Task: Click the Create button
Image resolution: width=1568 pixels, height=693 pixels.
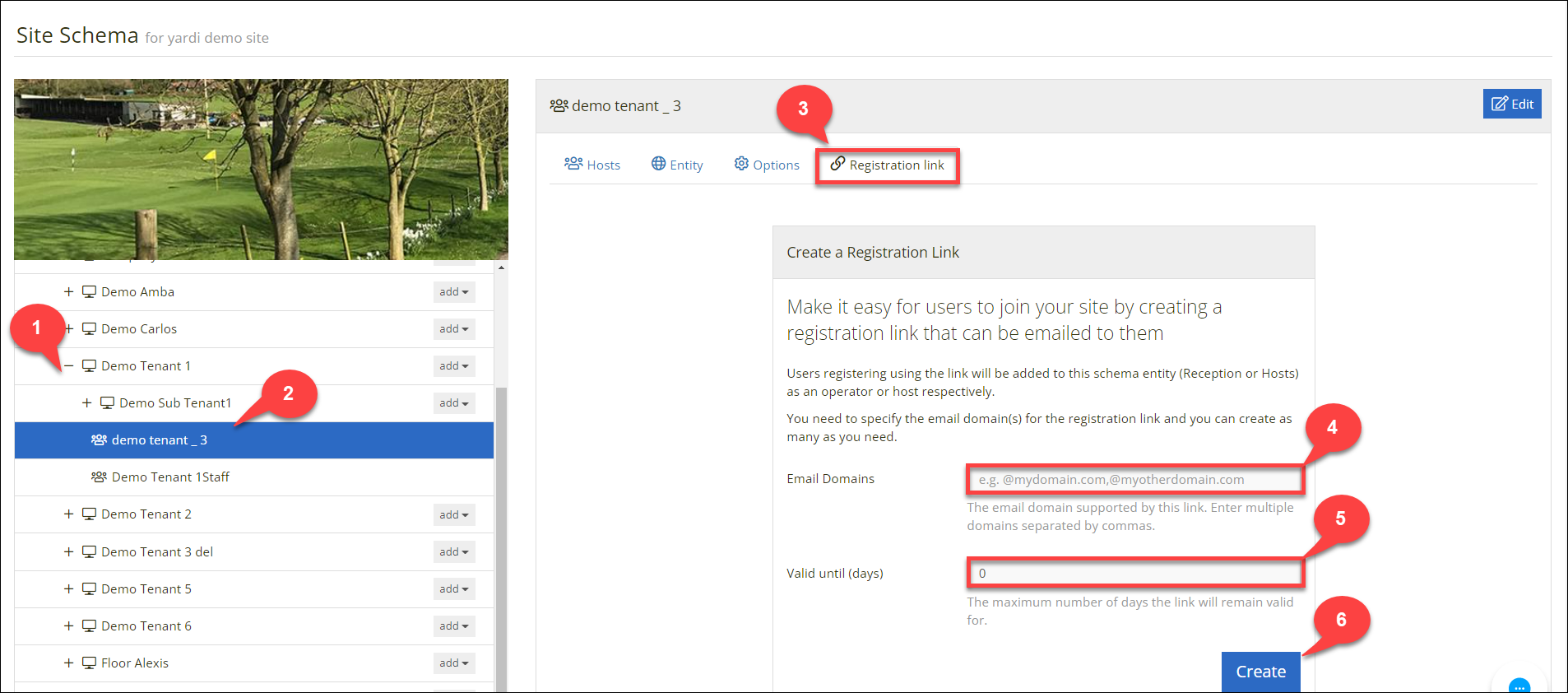Action: [1260, 672]
